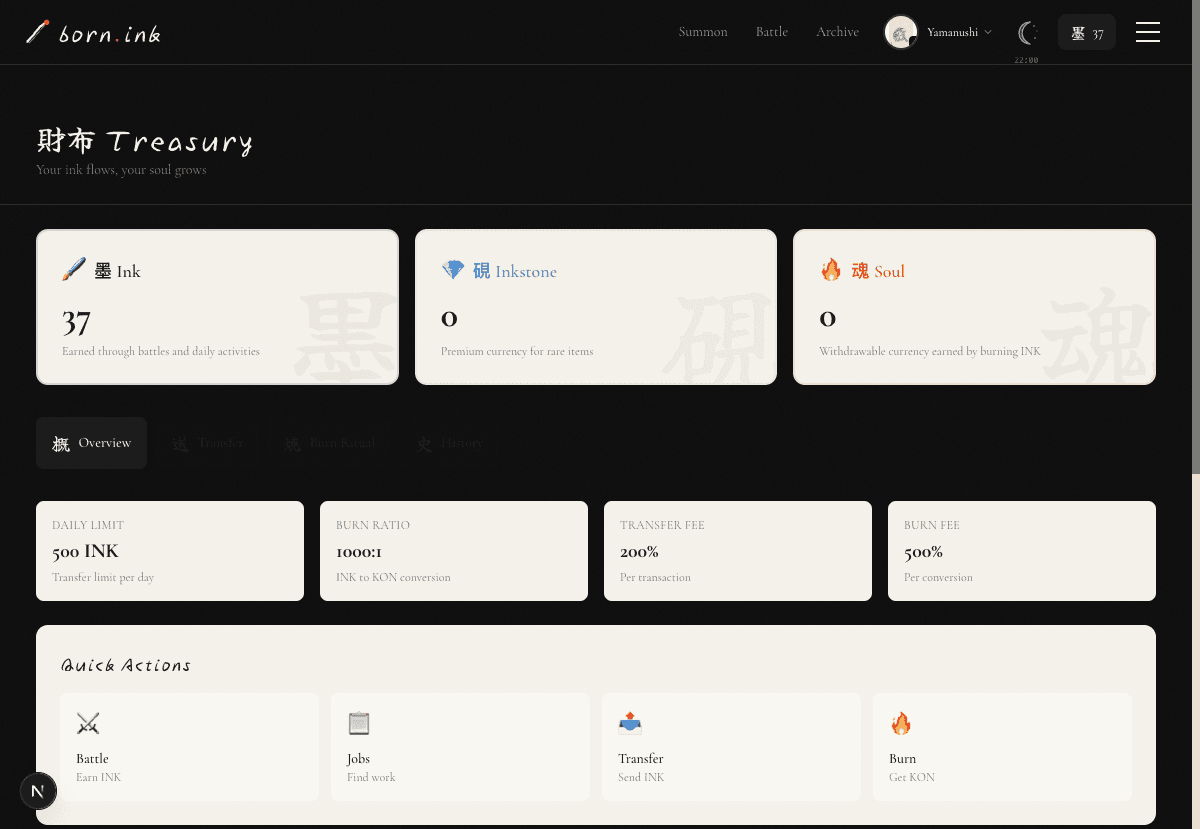Screen dimensions: 1200x829
Task: Click the Soul currency card
Action: pyautogui.click(x=974, y=307)
